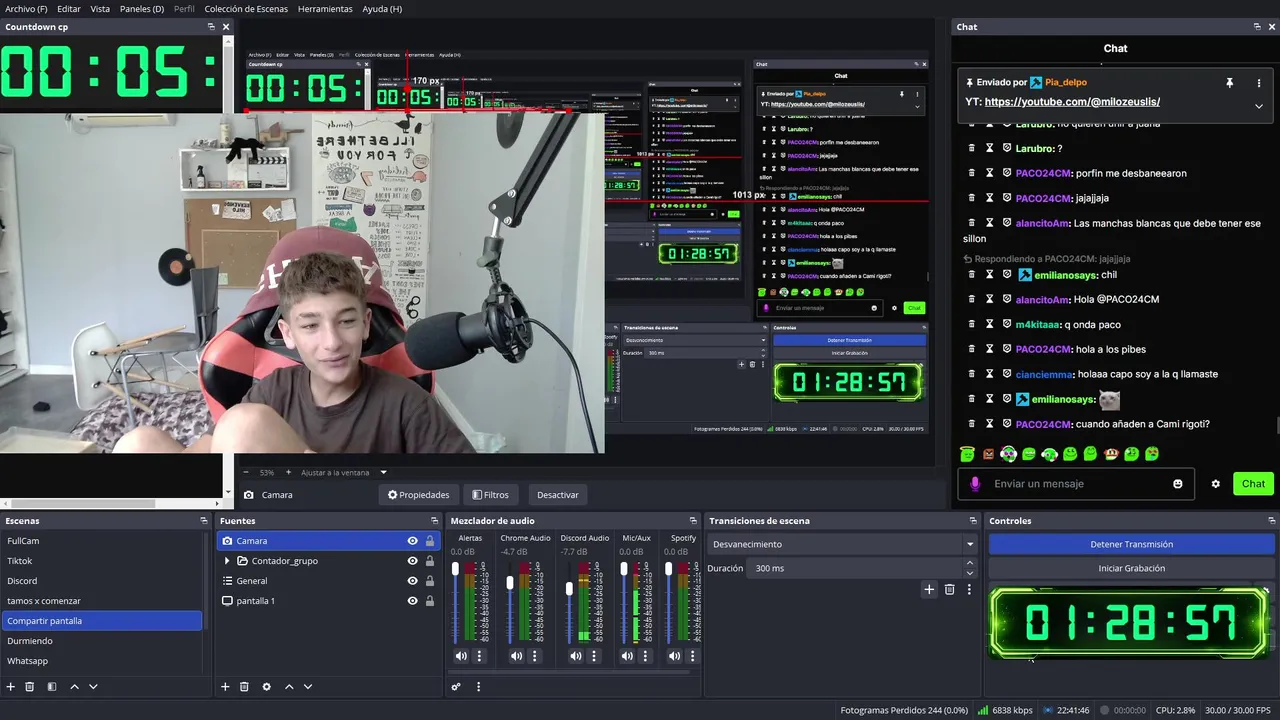Open advanced audio properties gears icon
This screenshot has height=720, width=1280.
pyautogui.click(x=456, y=687)
